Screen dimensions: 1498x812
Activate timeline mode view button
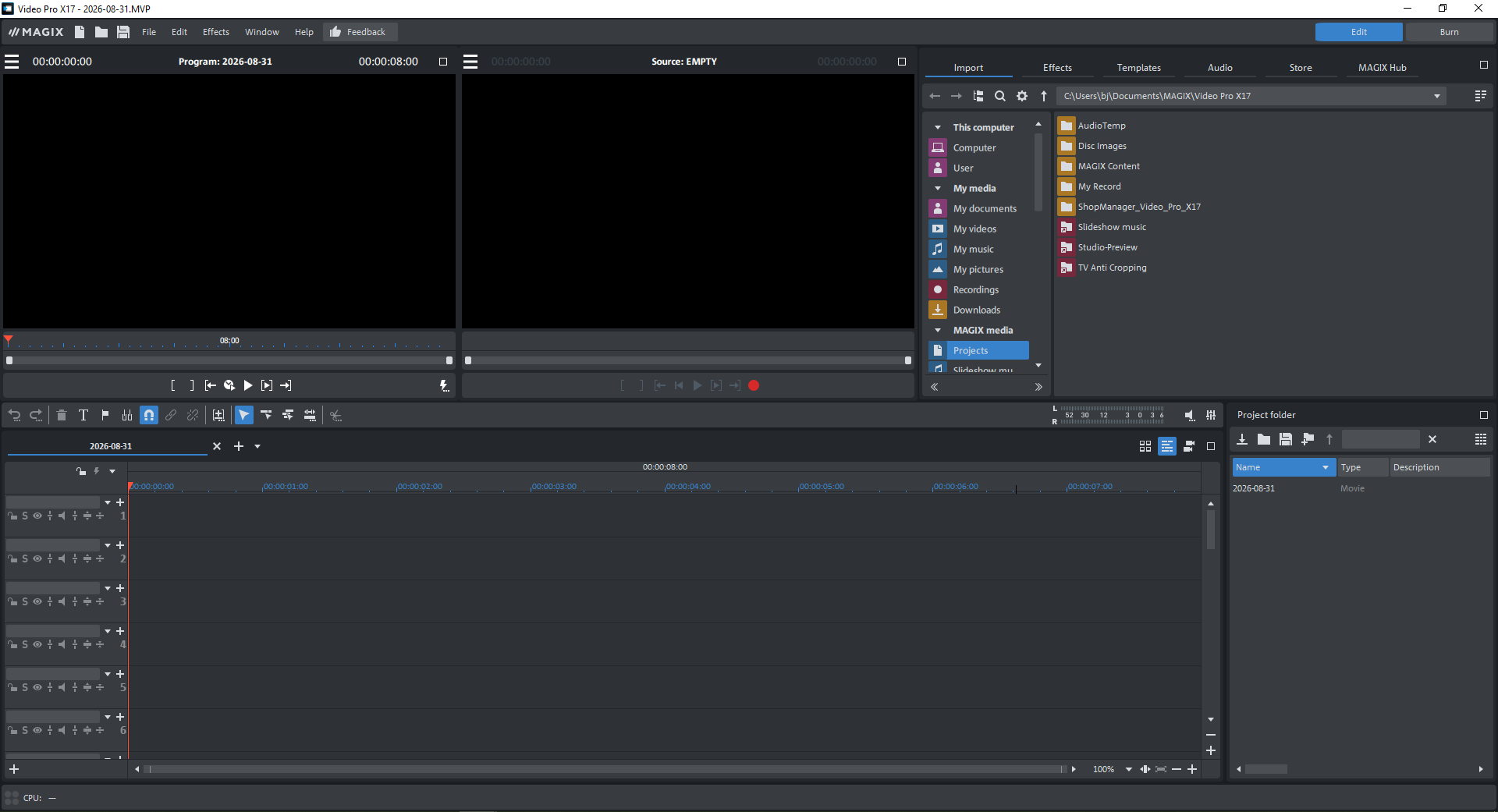(1167, 446)
